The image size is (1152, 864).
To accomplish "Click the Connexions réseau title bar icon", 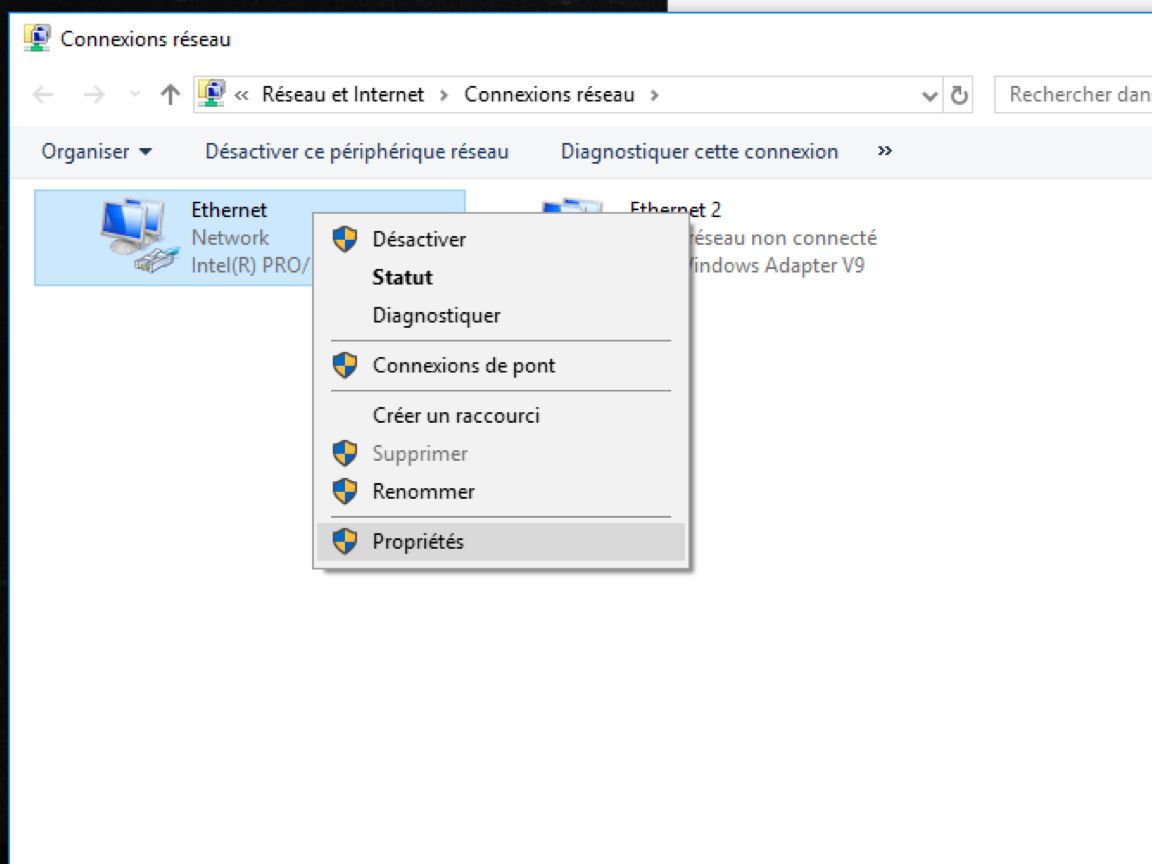I will (x=37, y=38).
